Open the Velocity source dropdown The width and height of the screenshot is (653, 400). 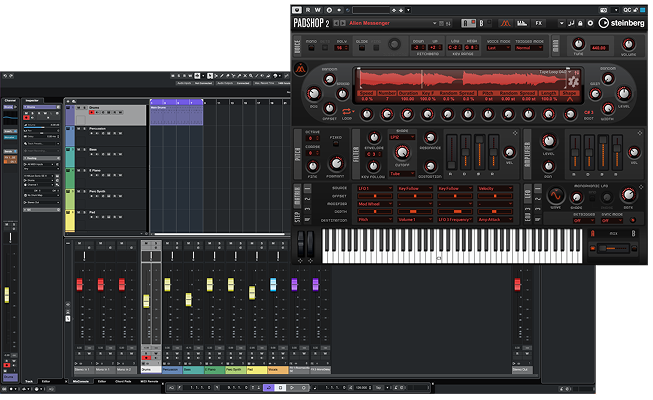tap(495, 188)
